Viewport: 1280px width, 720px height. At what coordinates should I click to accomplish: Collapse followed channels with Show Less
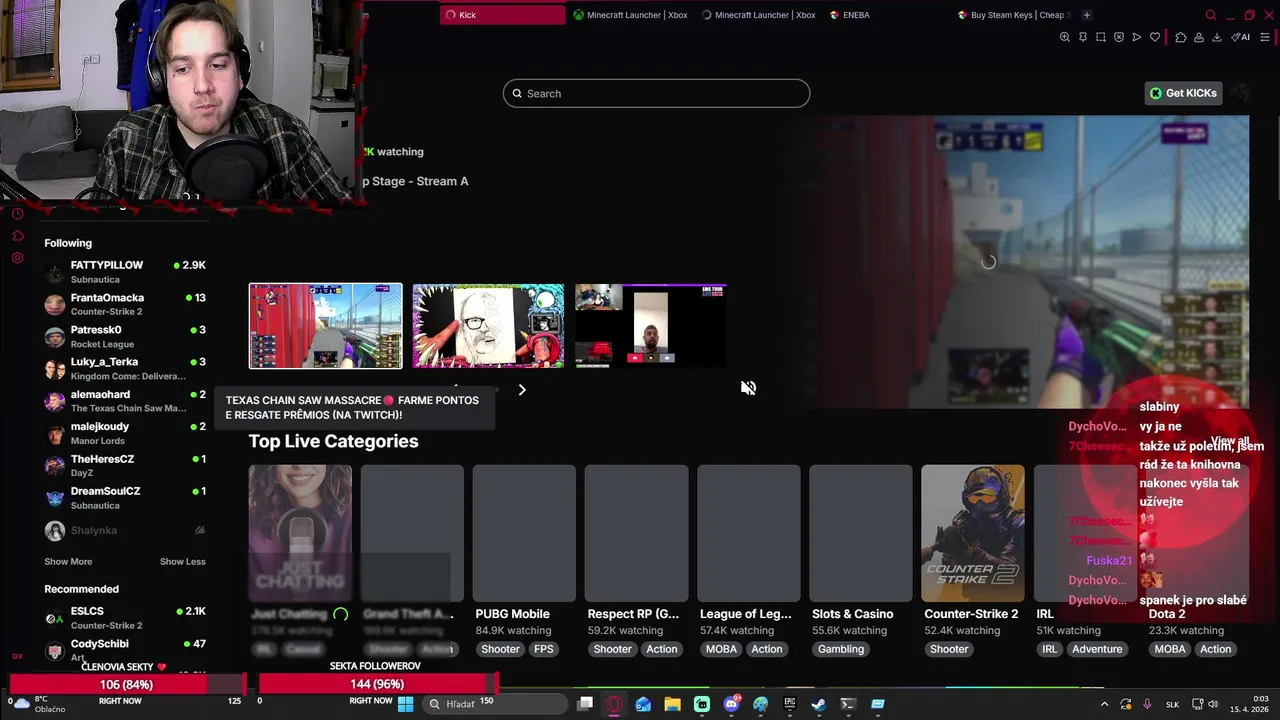[x=183, y=562]
